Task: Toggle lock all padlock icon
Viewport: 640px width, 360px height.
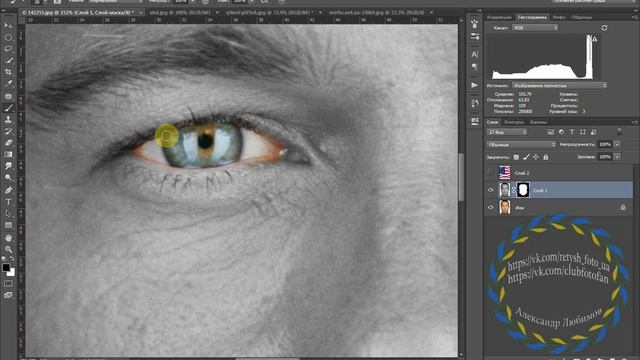Action: tap(546, 157)
